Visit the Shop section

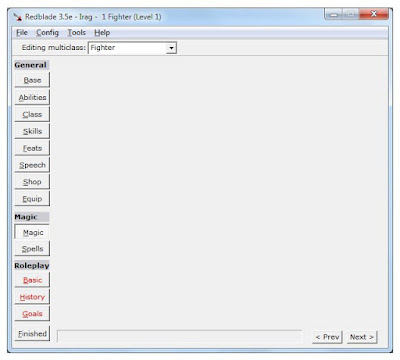[x=32, y=182]
